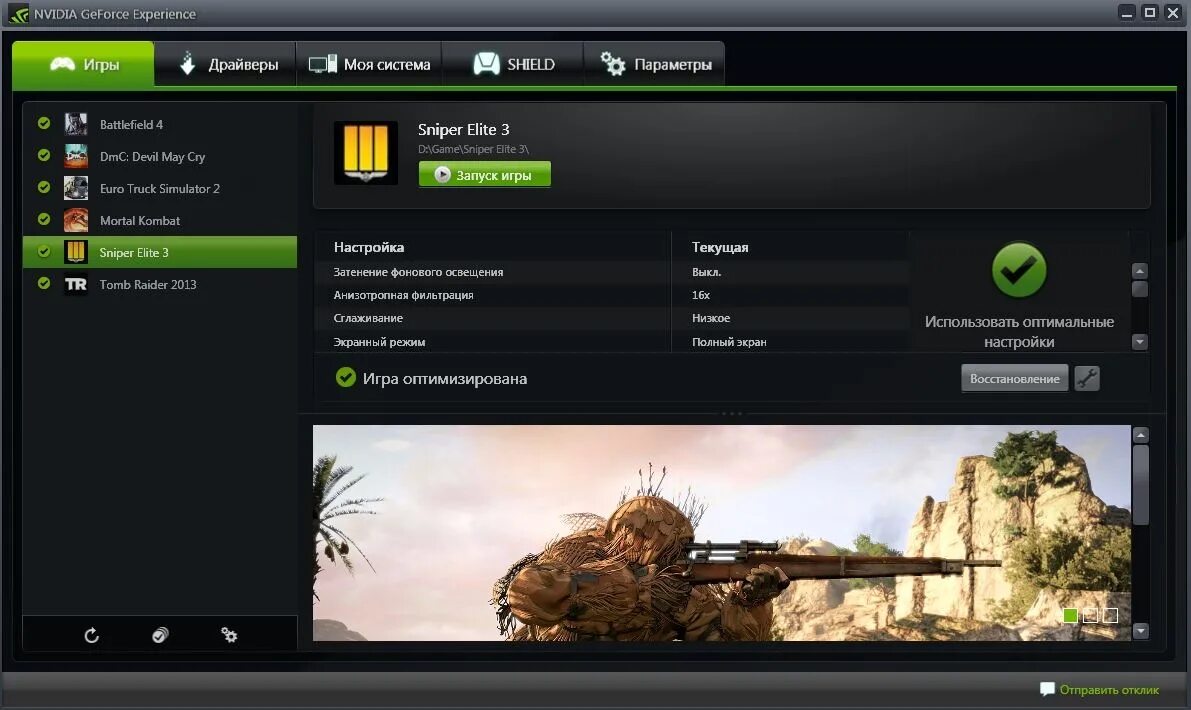This screenshot has width=1191, height=710.
Task: Click the Настройка column header
Action: point(369,247)
